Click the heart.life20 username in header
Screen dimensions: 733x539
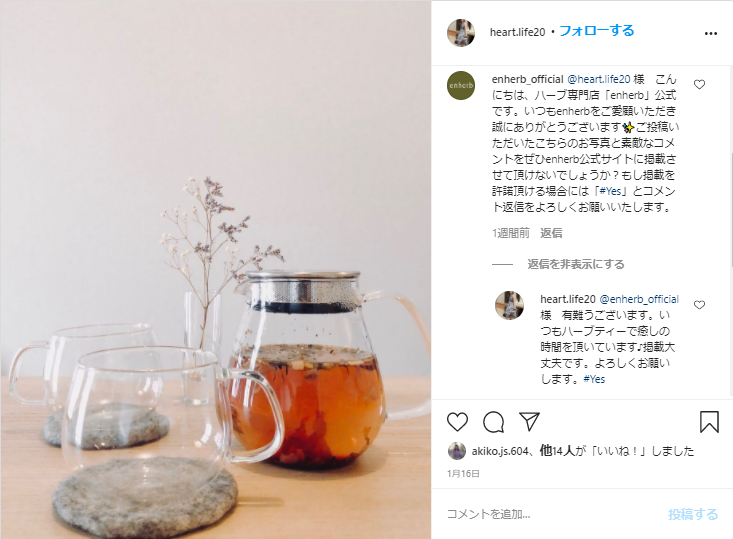point(517,32)
